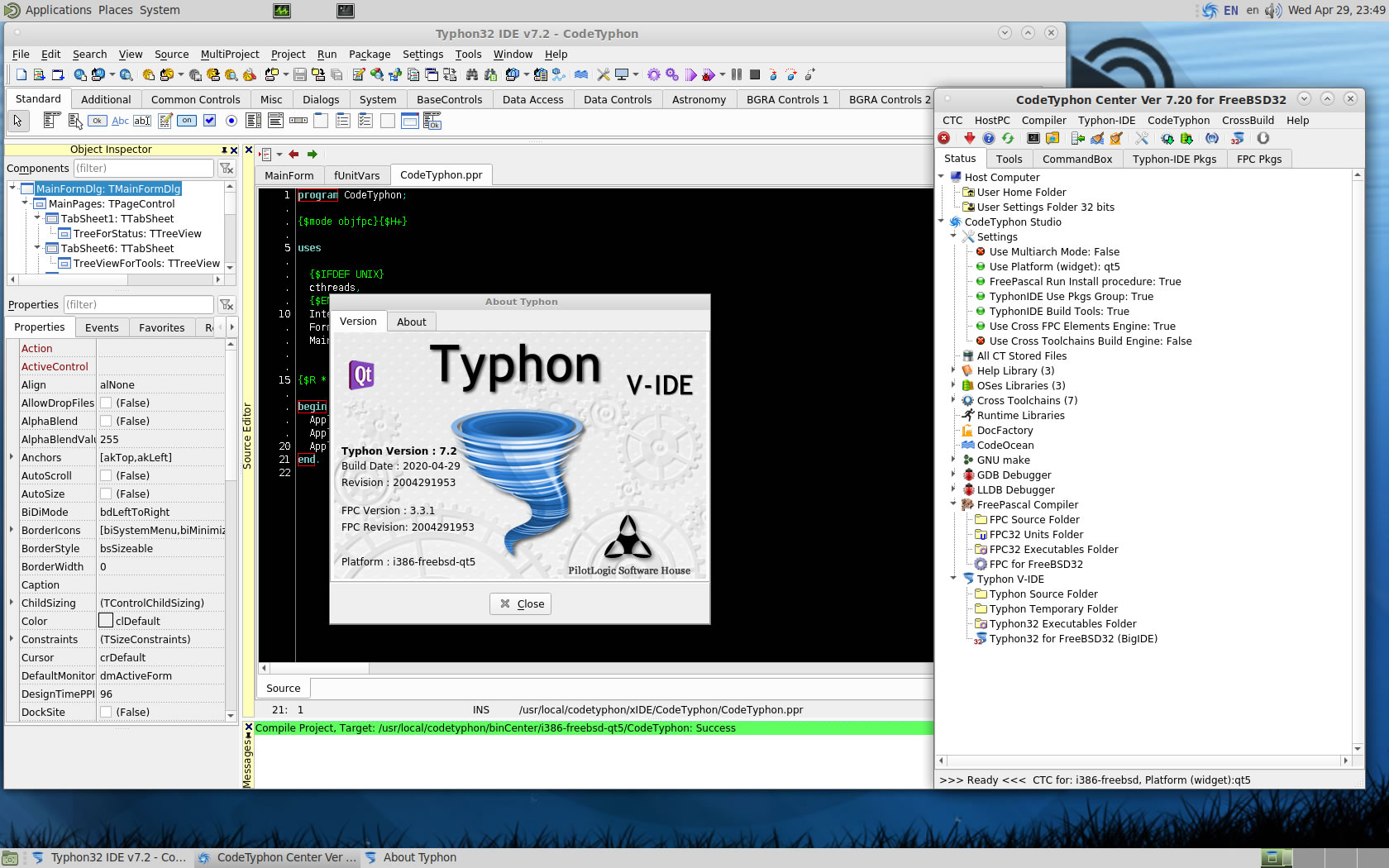
Task: Open the terminal console icon in CodeTyphon Center
Action: click(1033, 139)
